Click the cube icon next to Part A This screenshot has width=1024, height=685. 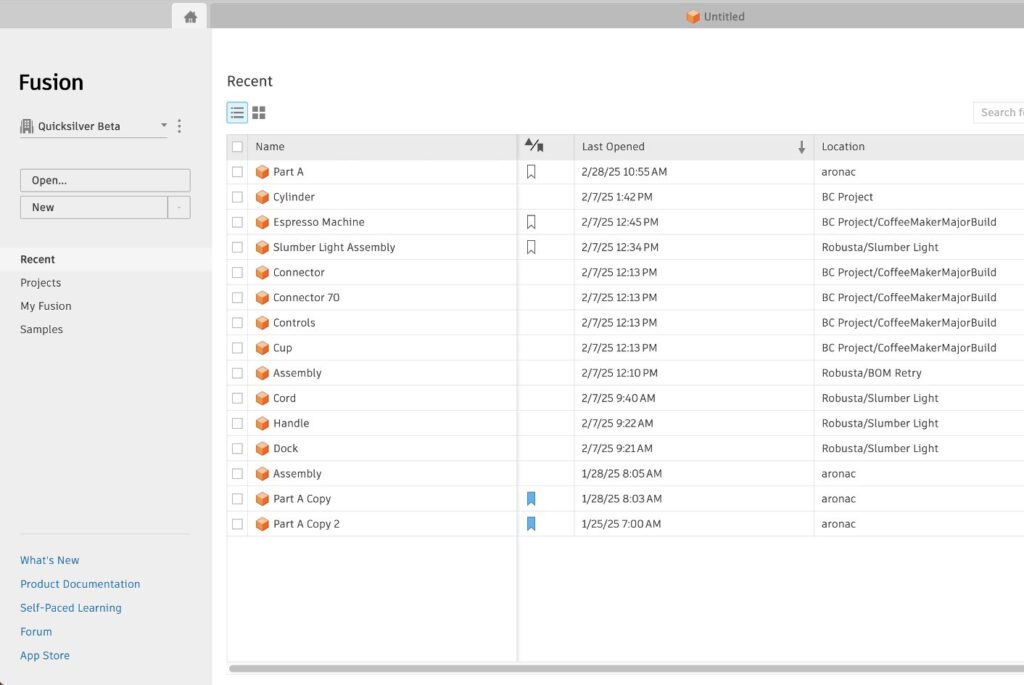click(x=262, y=172)
